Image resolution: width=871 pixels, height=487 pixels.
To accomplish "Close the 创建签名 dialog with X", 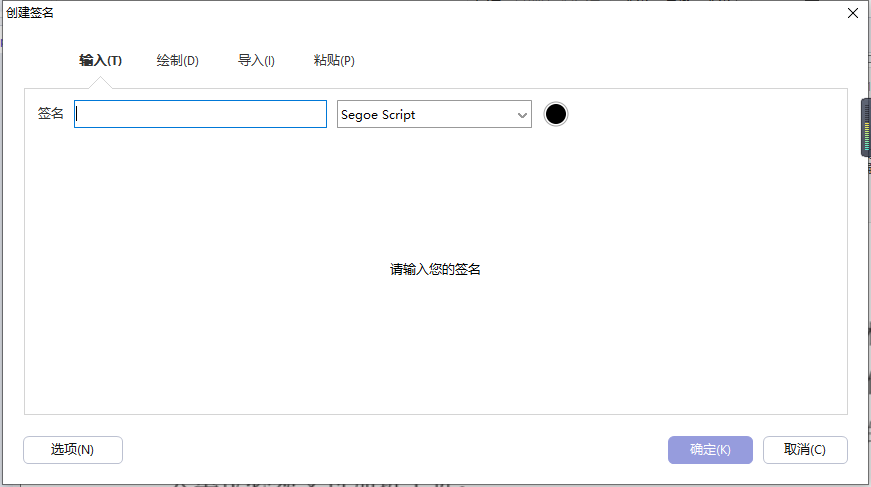I will point(853,13).
